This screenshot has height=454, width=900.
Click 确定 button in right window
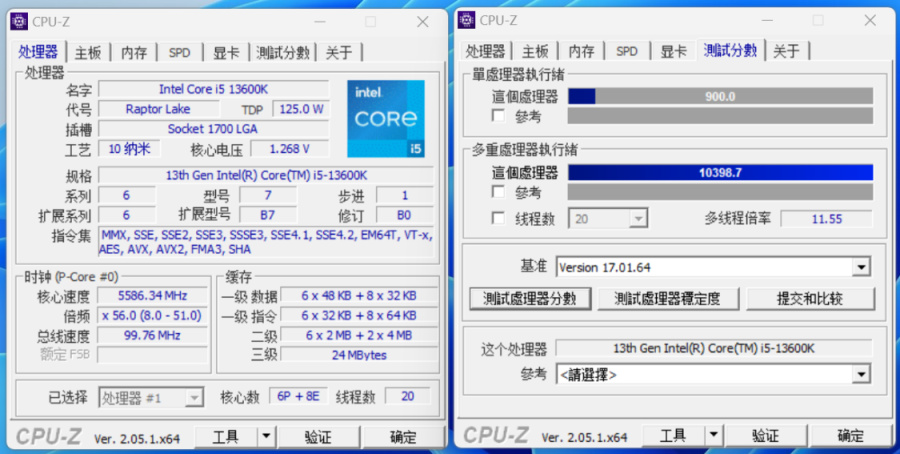pos(851,436)
